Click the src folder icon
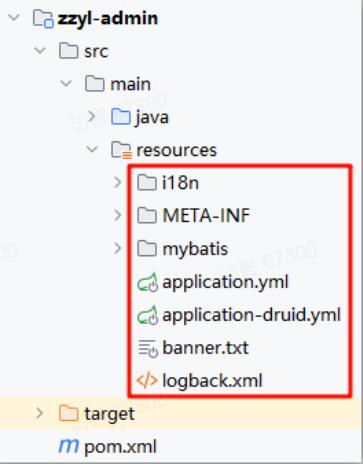Image resolution: width=363 pixels, height=464 pixels. pos(69,51)
